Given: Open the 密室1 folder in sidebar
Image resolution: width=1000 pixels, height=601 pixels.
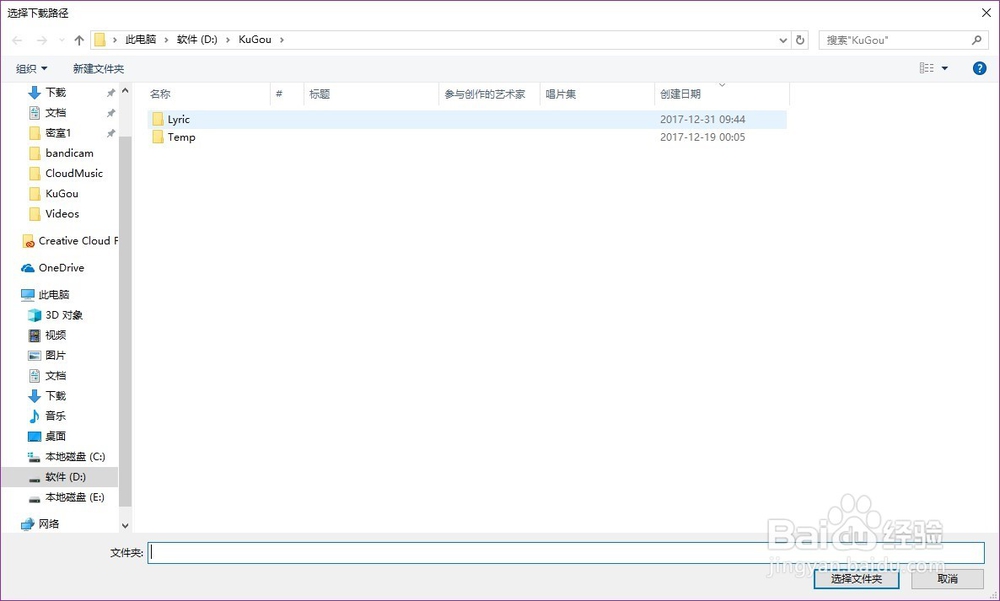Looking at the screenshot, I should point(58,133).
